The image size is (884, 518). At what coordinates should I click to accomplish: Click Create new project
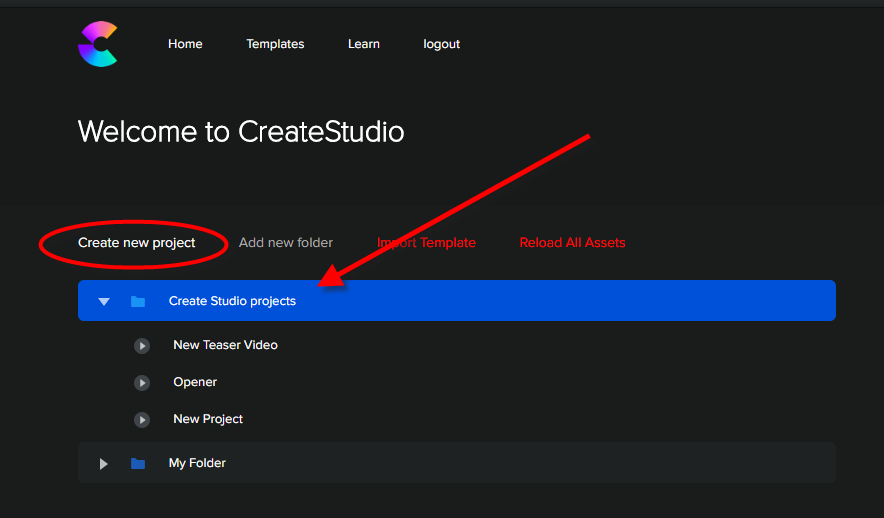click(136, 242)
